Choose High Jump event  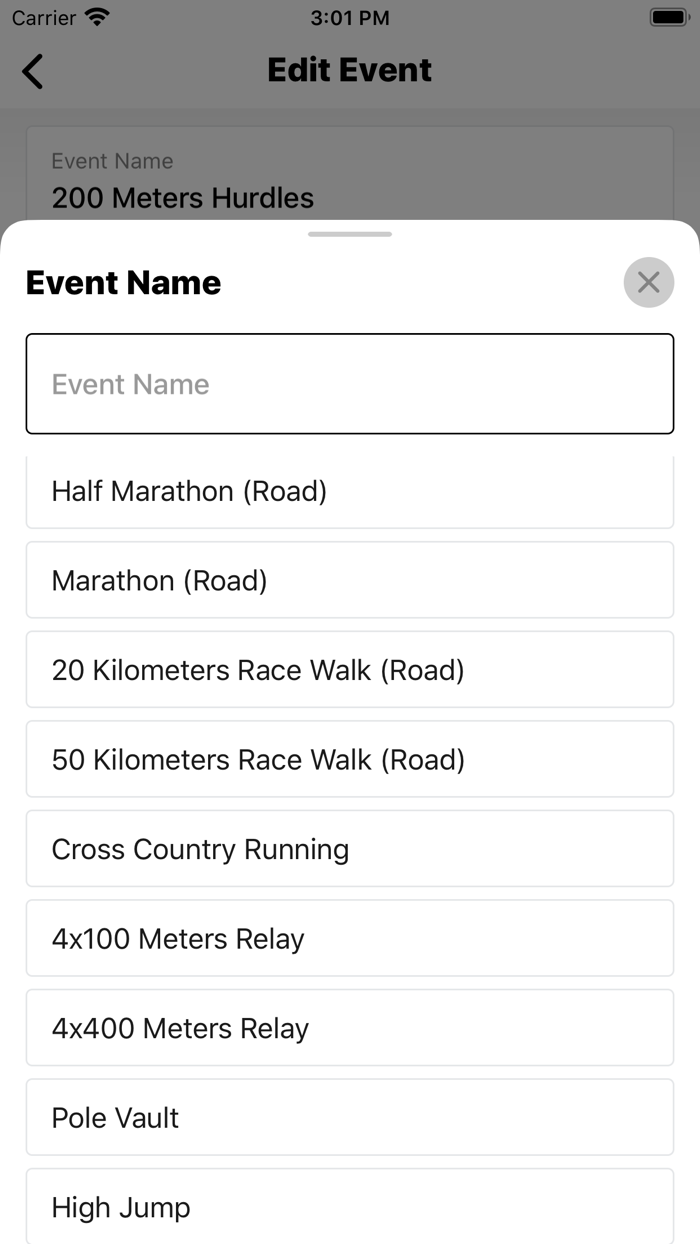tap(350, 1206)
